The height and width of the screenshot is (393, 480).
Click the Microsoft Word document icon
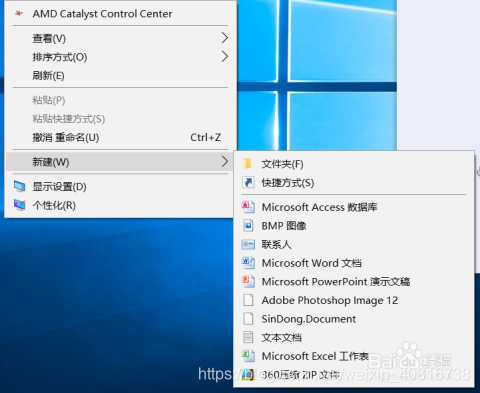(248, 263)
